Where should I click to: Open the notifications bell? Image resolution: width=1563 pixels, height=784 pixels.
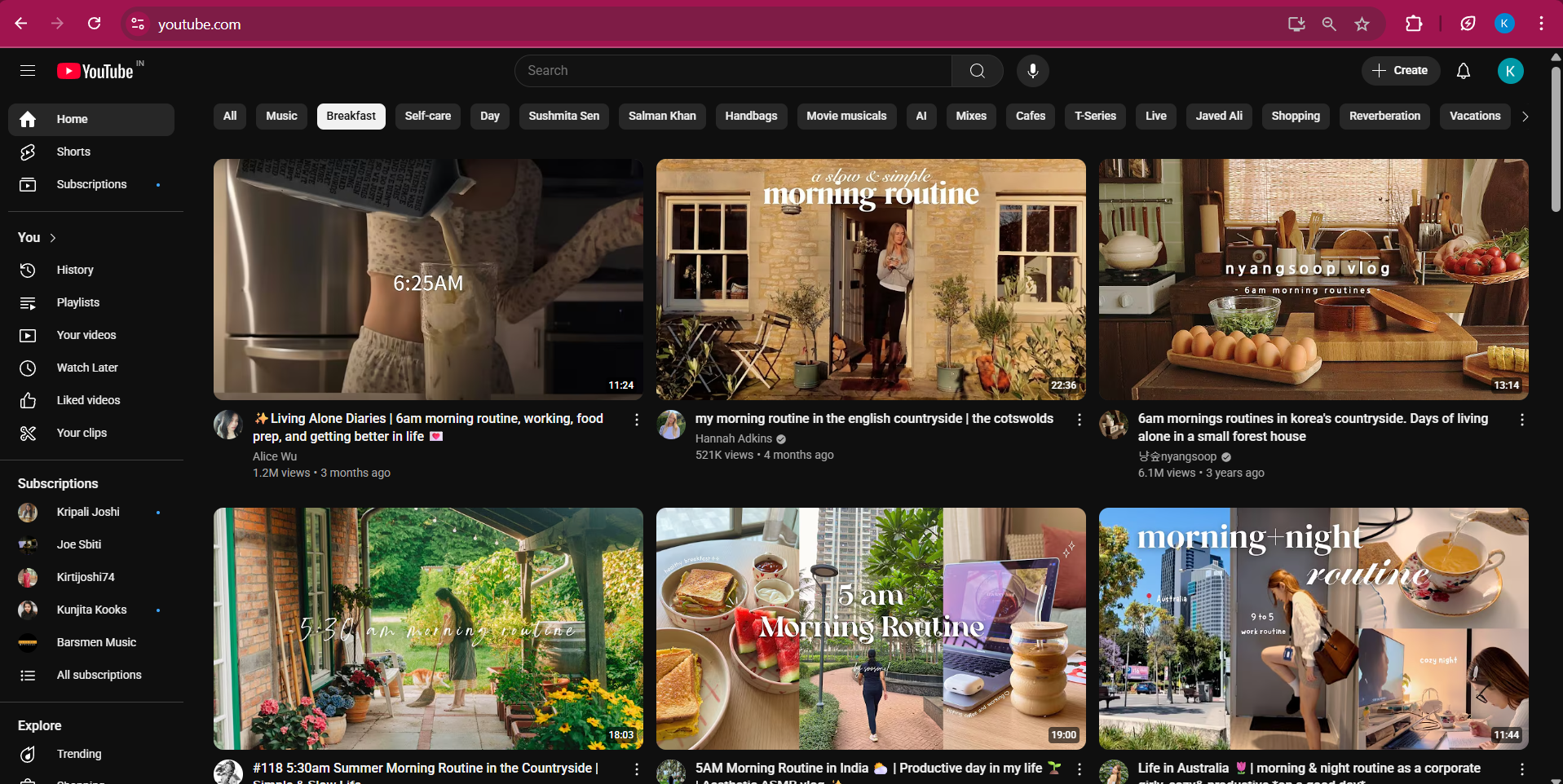tap(1464, 71)
